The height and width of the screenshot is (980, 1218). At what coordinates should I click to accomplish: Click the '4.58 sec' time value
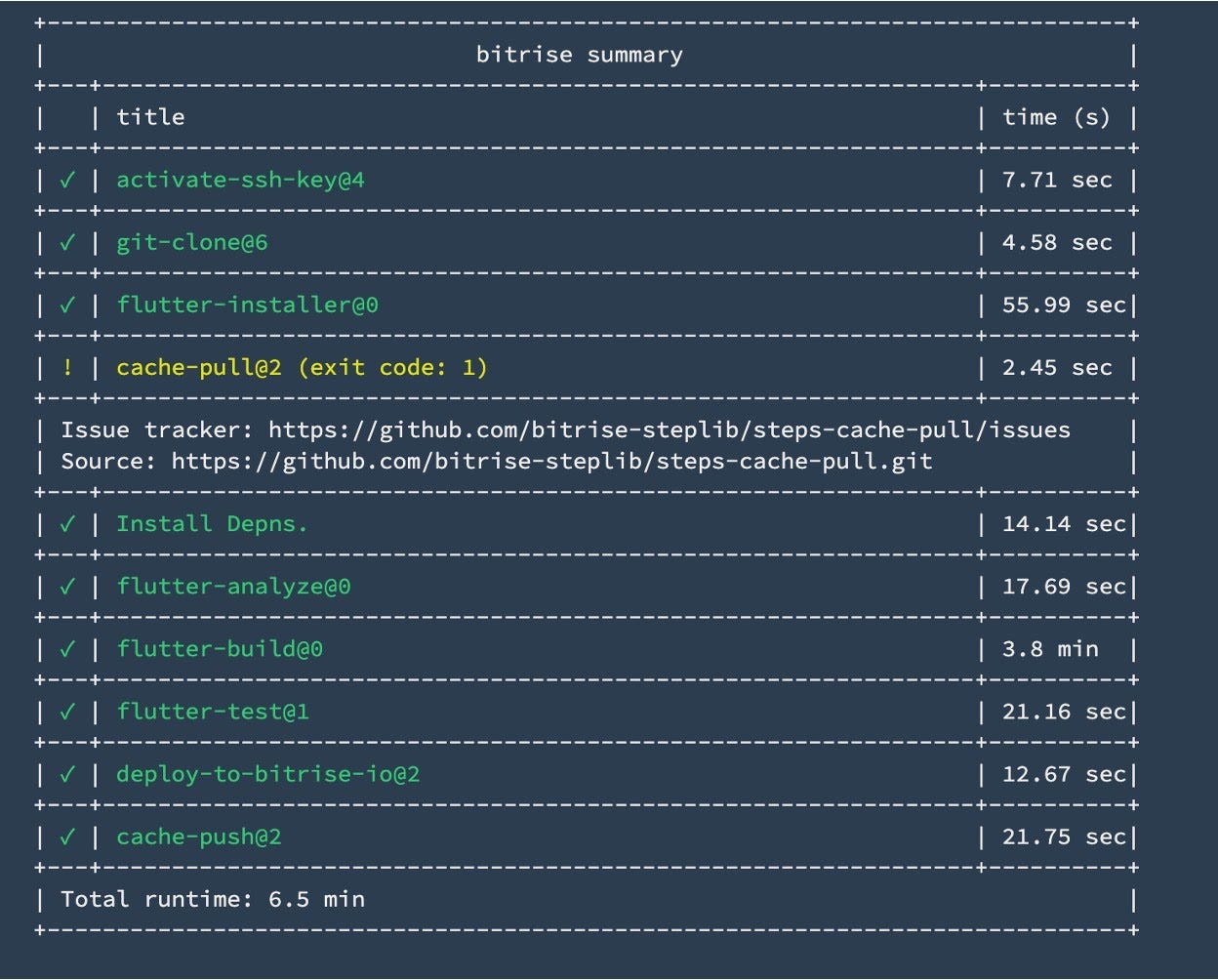pyautogui.click(x=1057, y=243)
